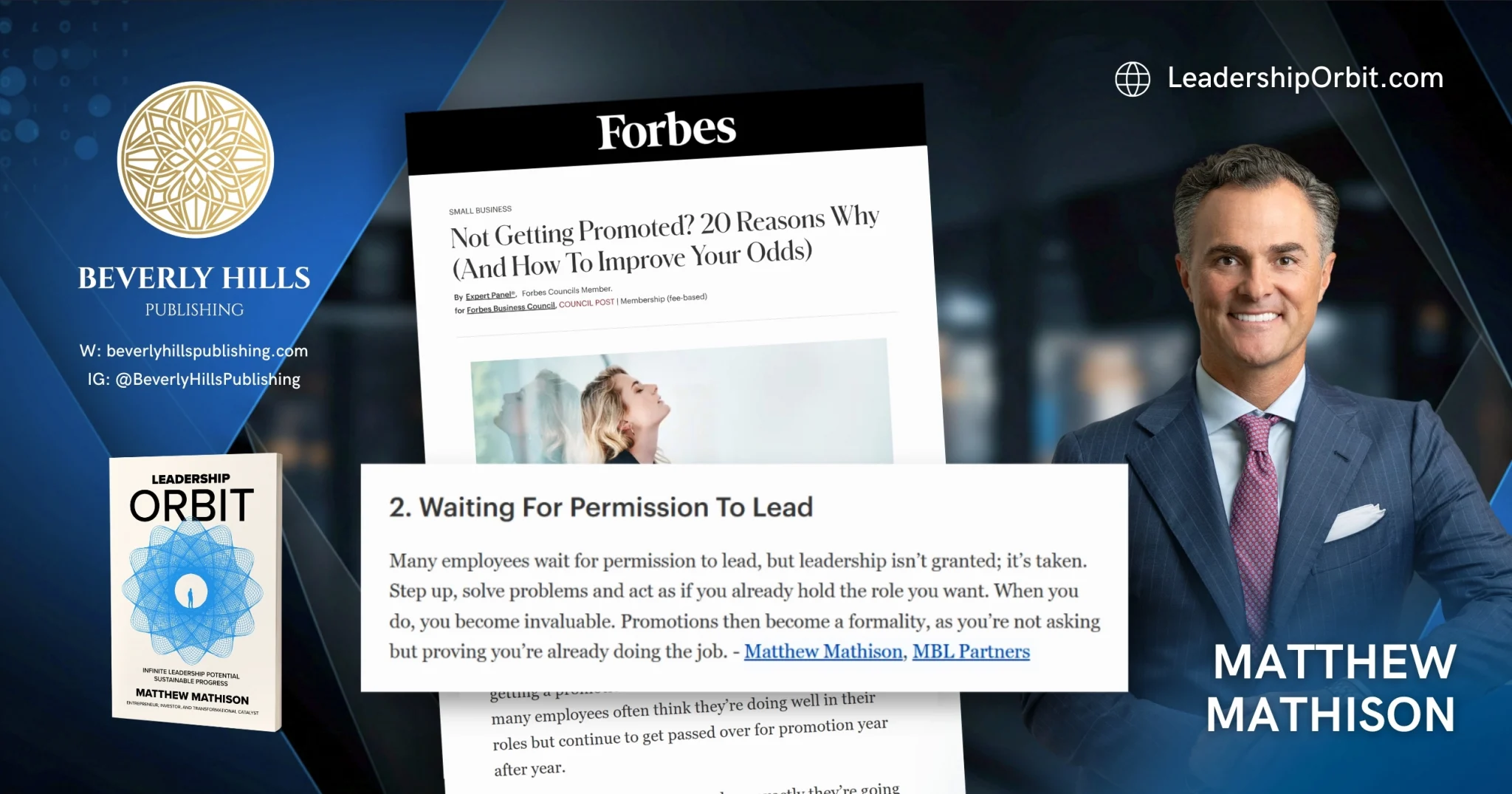Click the gold Beverly Hills Publishing emblem
Screen dimensions: 1512x794
(196, 160)
